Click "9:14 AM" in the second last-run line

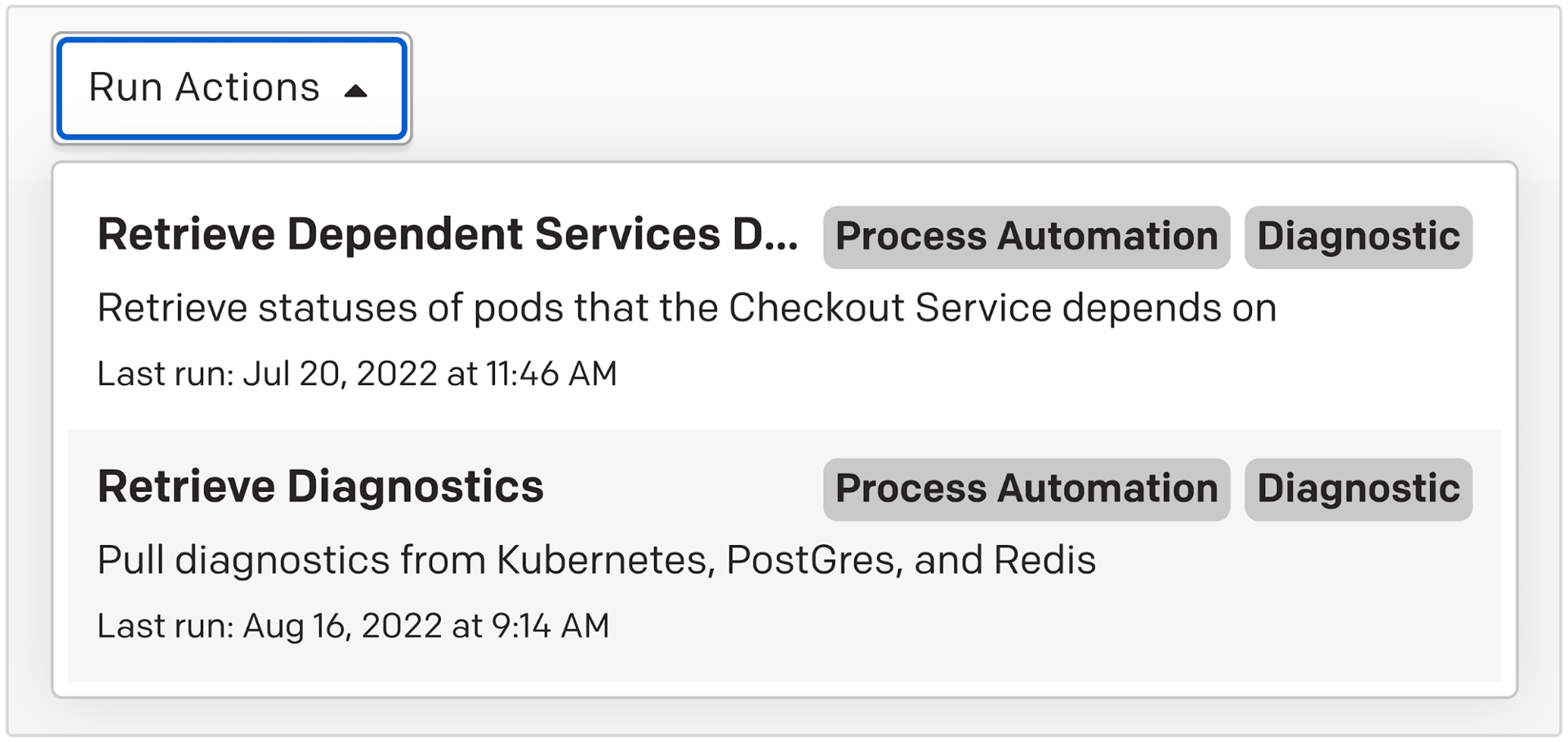point(550,626)
